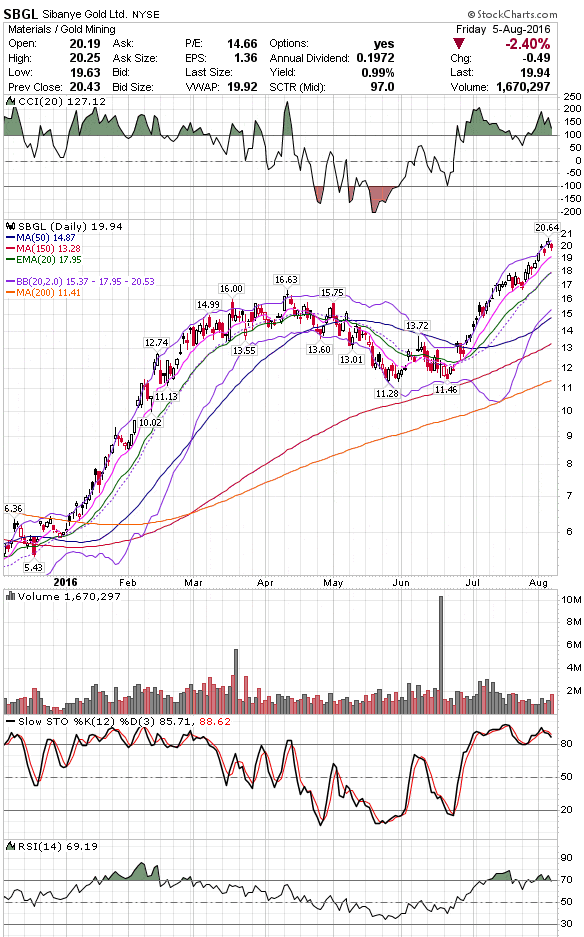Click the candlestick icon beside SBGL (Daily)

coord(11,226)
